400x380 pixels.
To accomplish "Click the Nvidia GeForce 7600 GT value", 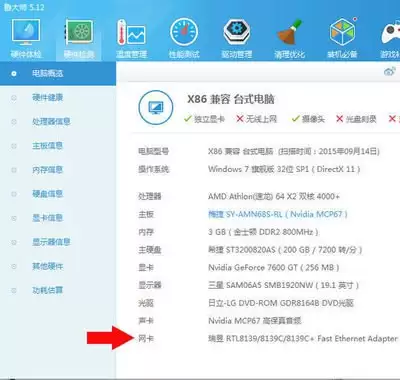I will (274, 267).
